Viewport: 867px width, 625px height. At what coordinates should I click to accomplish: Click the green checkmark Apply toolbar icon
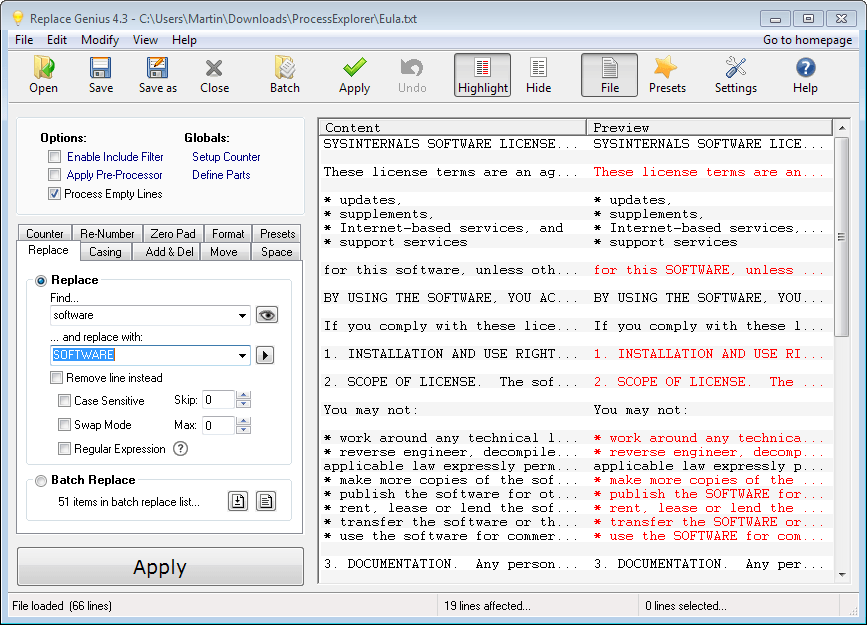coord(354,75)
